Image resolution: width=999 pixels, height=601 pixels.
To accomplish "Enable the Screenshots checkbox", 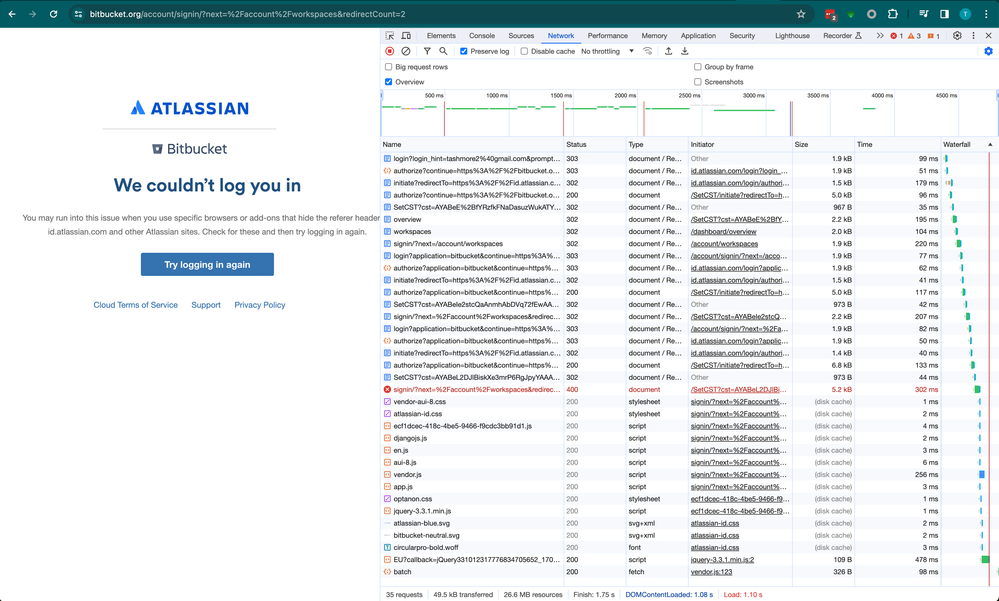I will point(698,82).
